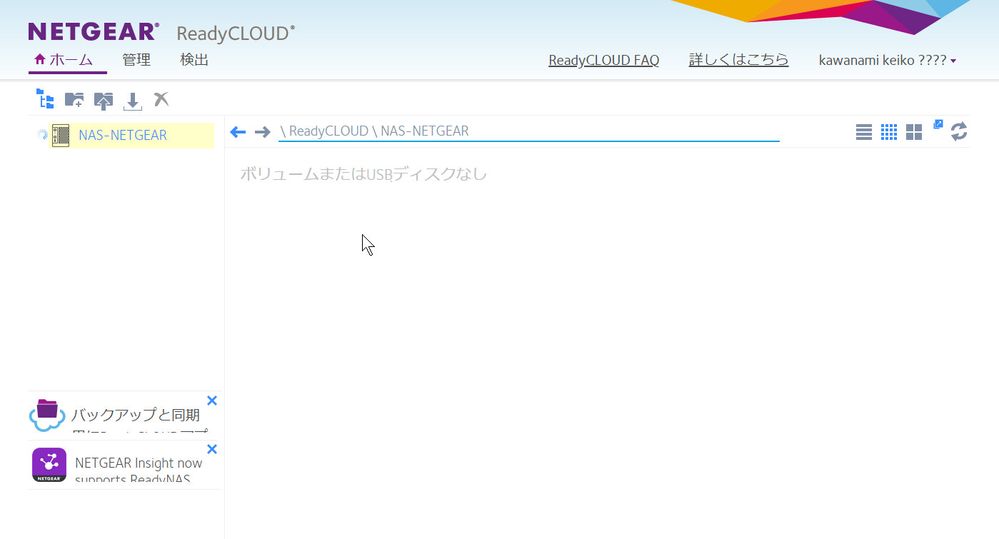Close the バックアップと同期 promo card
Screen dimensions: 999x539
pos(212,401)
